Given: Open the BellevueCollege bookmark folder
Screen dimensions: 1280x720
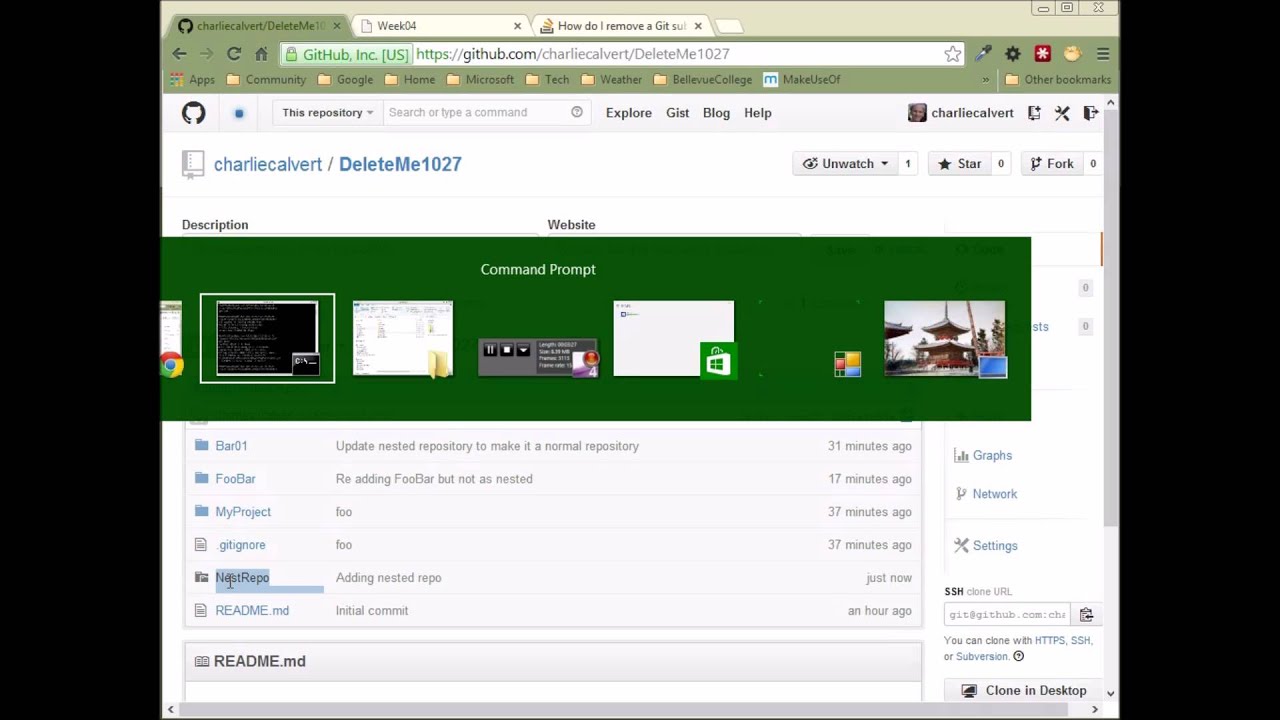Looking at the screenshot, I should point(702,80).
